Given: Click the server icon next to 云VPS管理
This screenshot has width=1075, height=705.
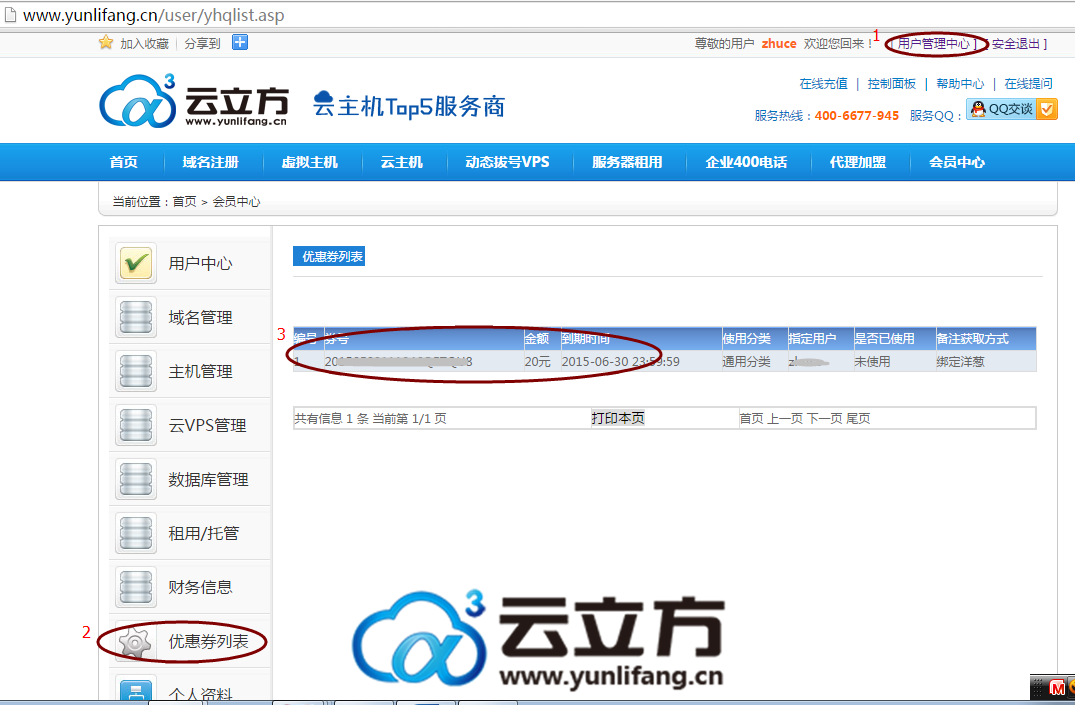Looking at the screenshot, I should 136,425.
